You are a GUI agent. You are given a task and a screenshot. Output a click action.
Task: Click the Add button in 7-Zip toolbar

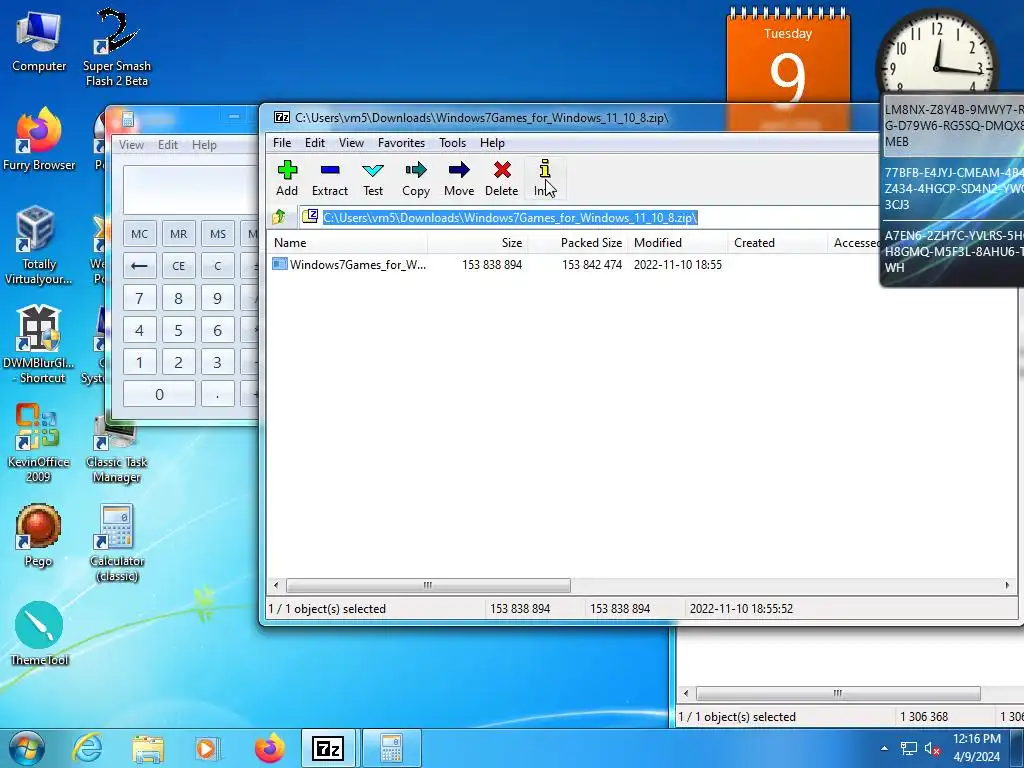pyautogui.click(x=287, y=178)
